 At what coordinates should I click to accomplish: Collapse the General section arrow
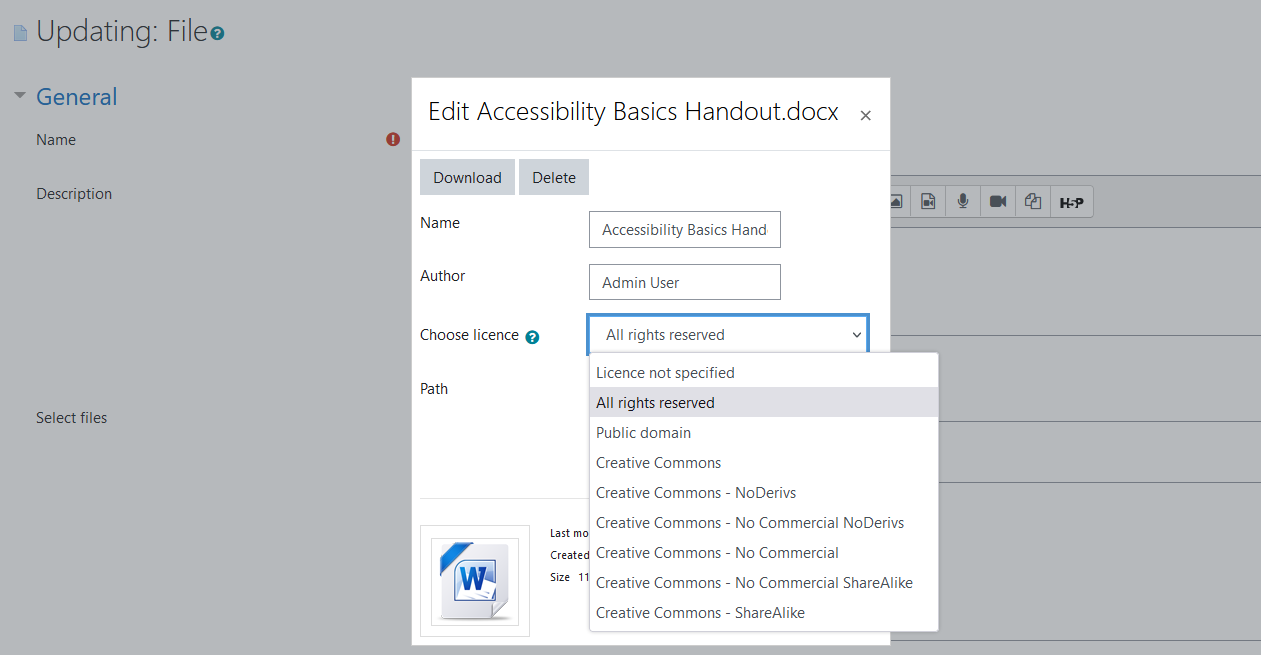point(19,96)
